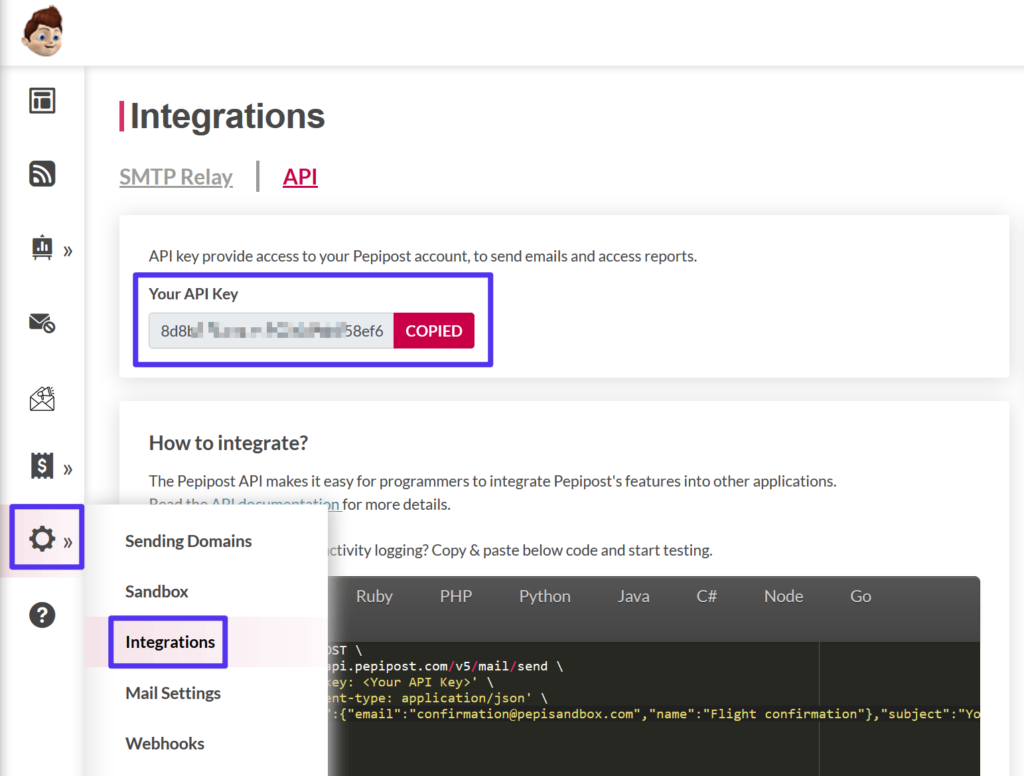
Task: Open the analytics reports icon
Action: 42,249
